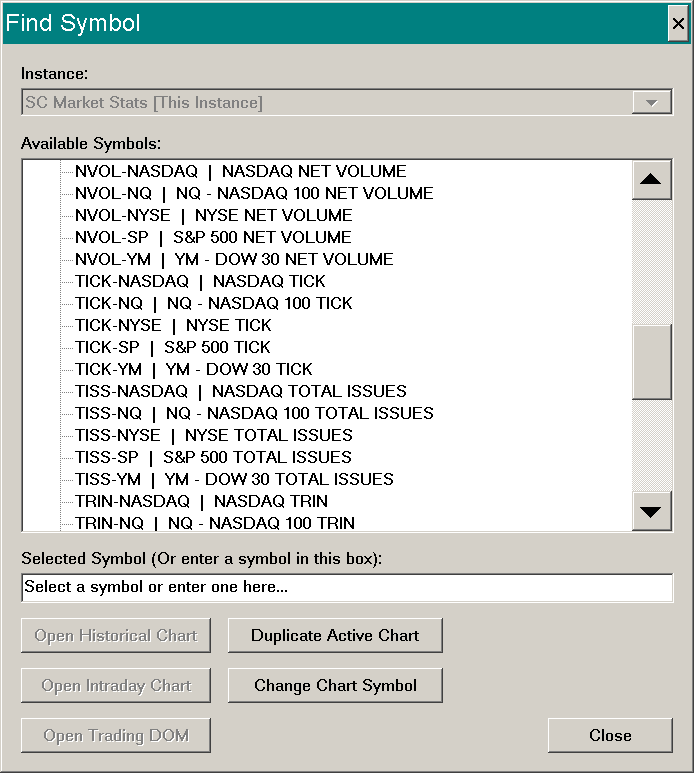Click the symbols list scrollbar thumb
This screenshot has height=773, width=694.
tap(651, 362)
